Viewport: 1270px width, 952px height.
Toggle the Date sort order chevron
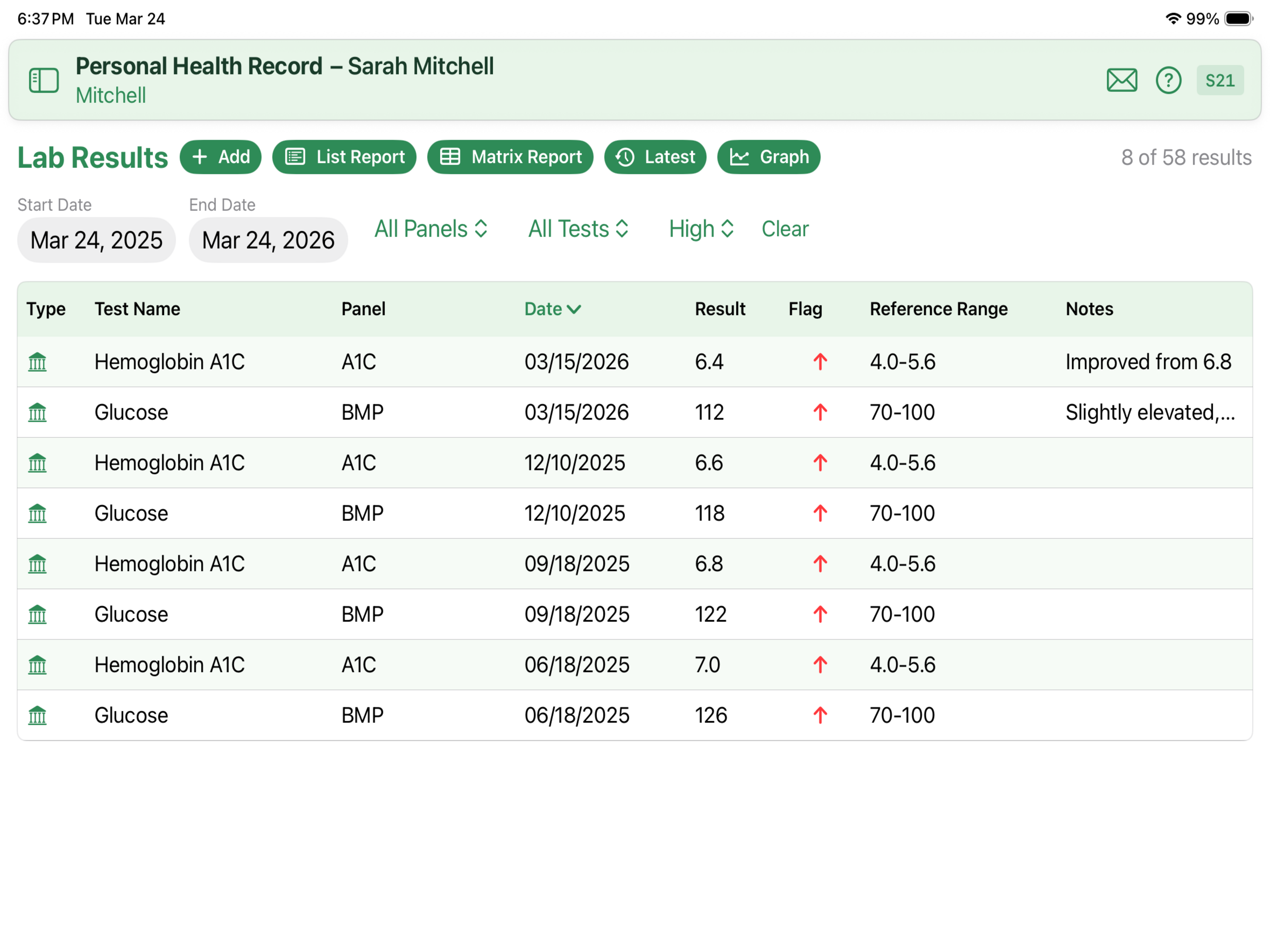(x=575, y=309)
